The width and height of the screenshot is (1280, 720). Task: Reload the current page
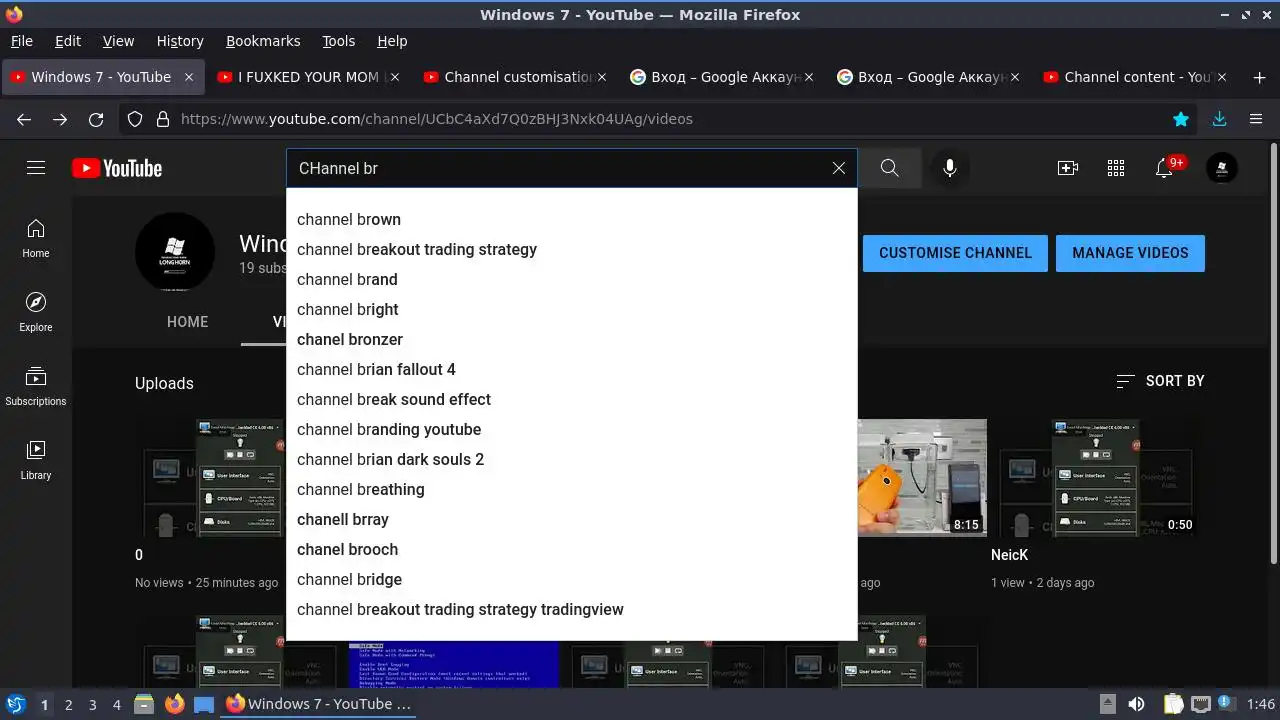click(x=96, y=119)
